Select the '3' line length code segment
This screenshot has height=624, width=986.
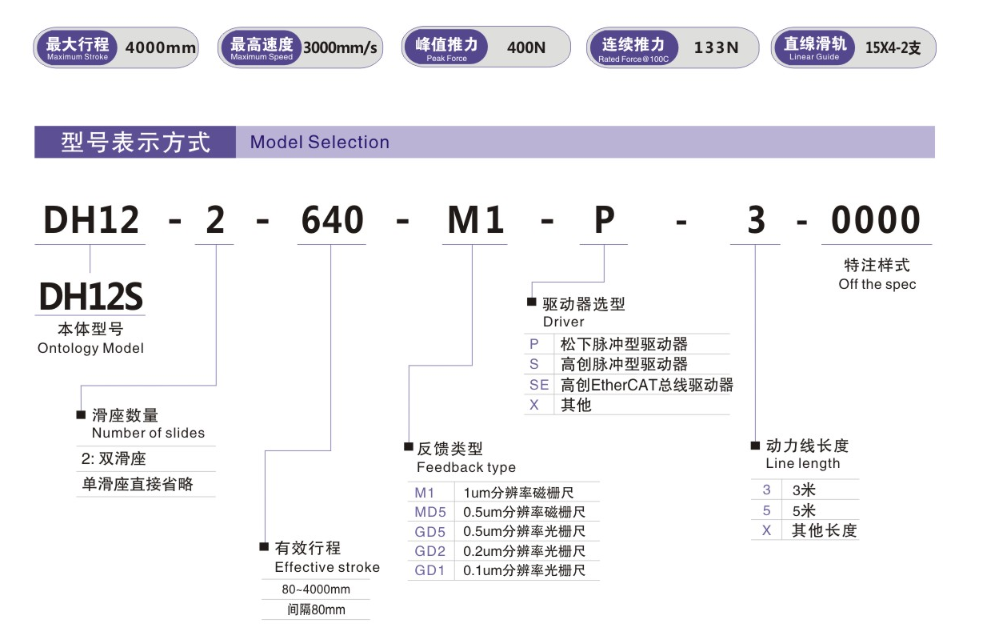pos(756,220)
